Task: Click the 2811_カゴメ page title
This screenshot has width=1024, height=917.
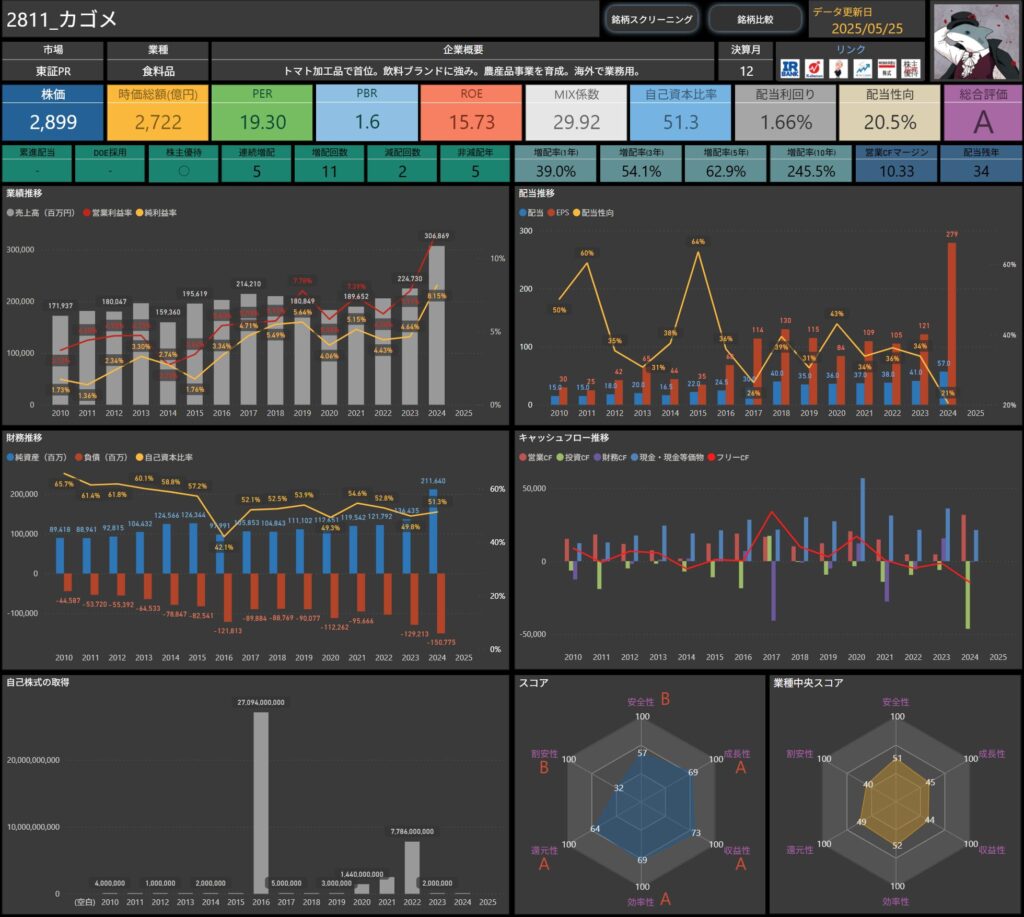Action: pyautogui.click(x=61, y=20)
